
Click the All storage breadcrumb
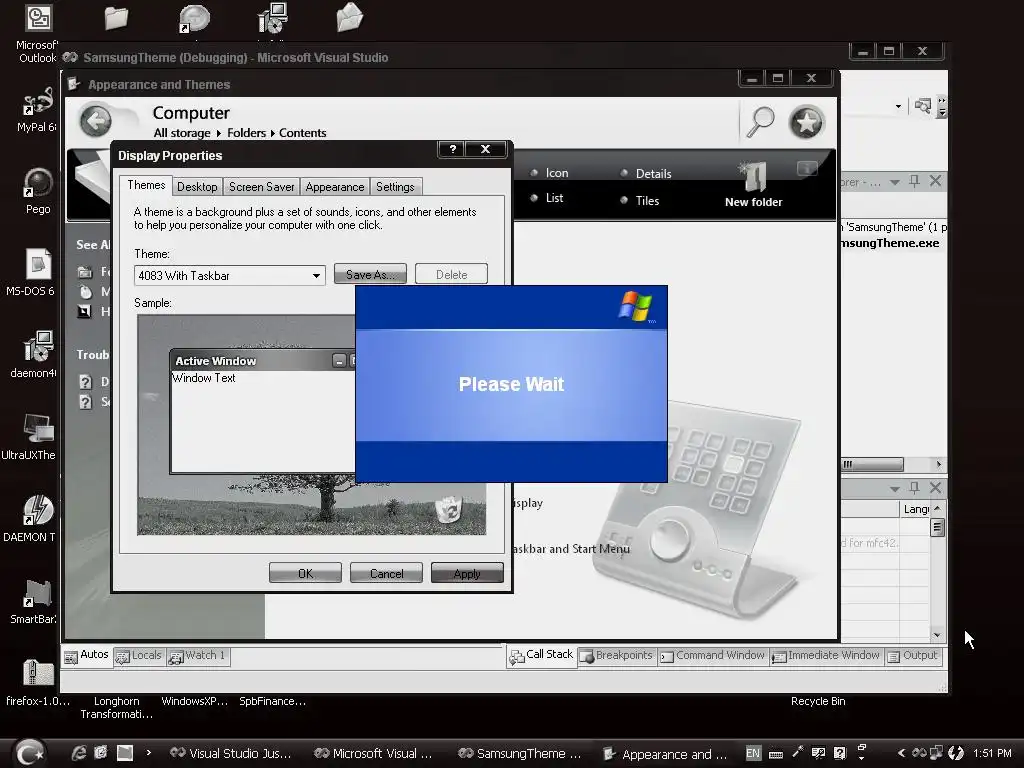tap(182, 133)
